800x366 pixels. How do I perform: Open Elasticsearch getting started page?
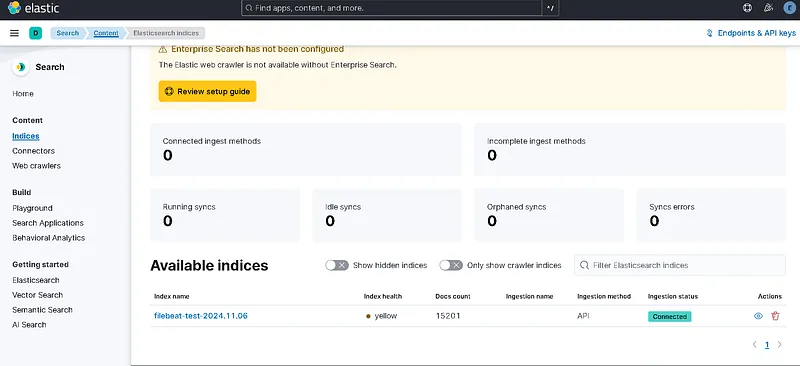(x=36, y=280)
